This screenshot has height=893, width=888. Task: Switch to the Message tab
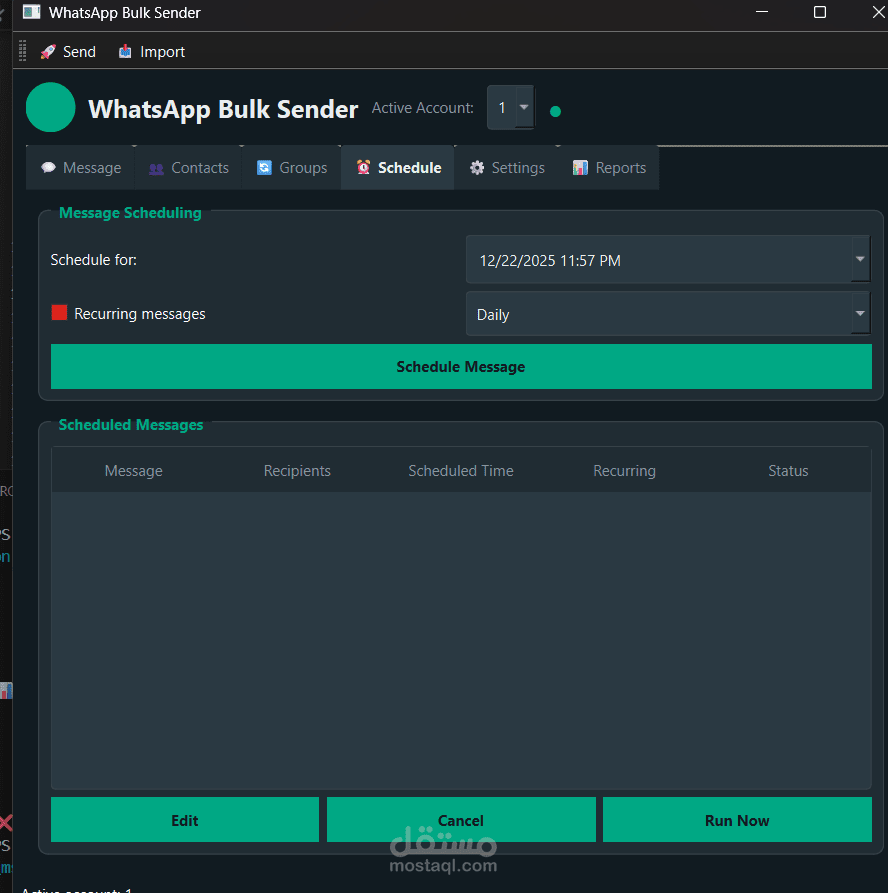click(80, 168)
